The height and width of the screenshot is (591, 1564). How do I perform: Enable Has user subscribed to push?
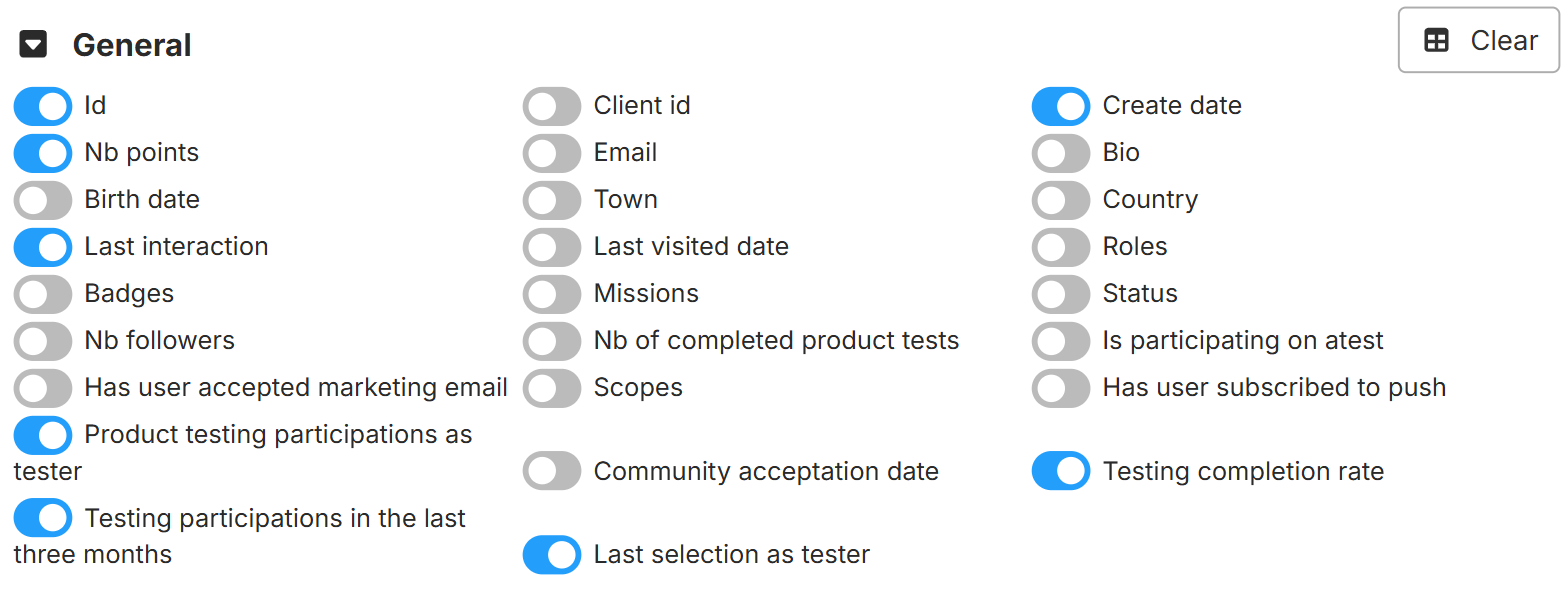[1061, 388]
